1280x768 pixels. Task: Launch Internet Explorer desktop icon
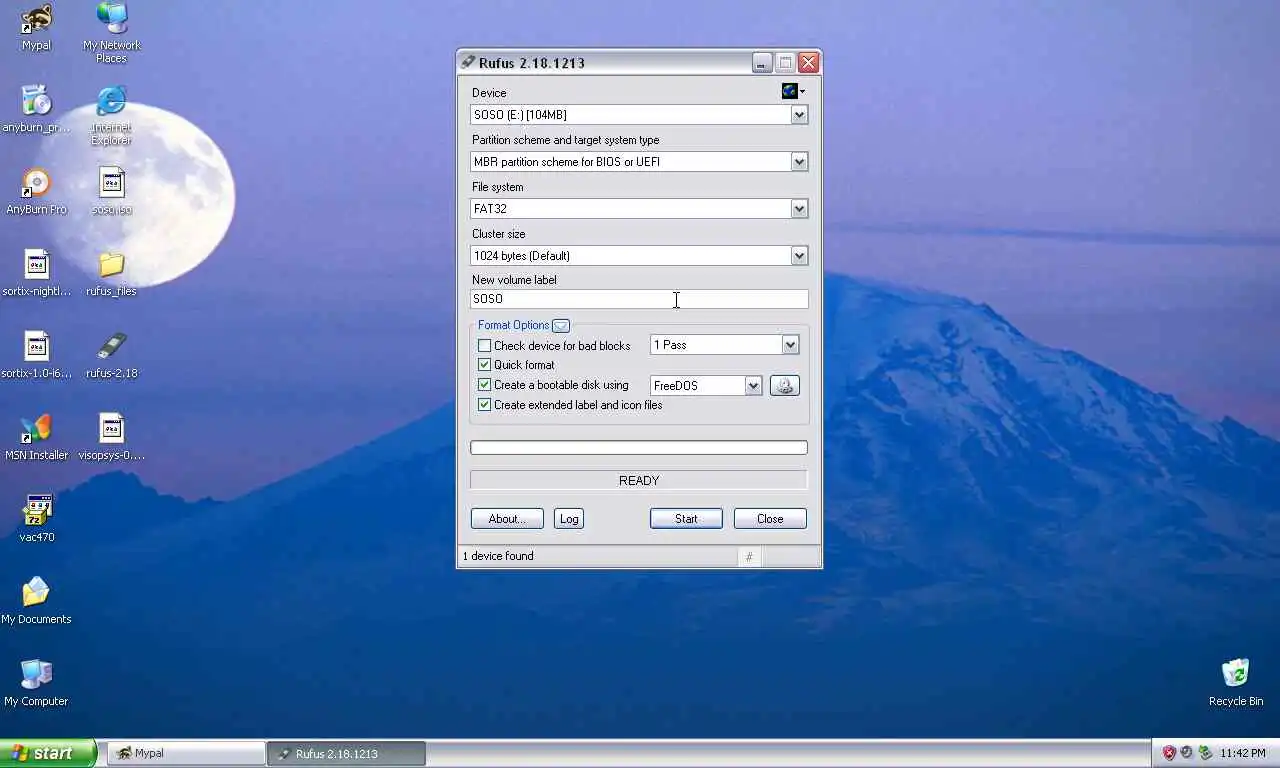tap(111, 115)
